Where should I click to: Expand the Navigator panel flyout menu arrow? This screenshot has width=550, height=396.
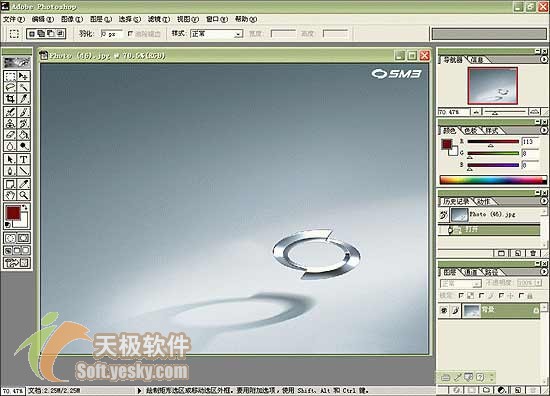click(544, 60)
